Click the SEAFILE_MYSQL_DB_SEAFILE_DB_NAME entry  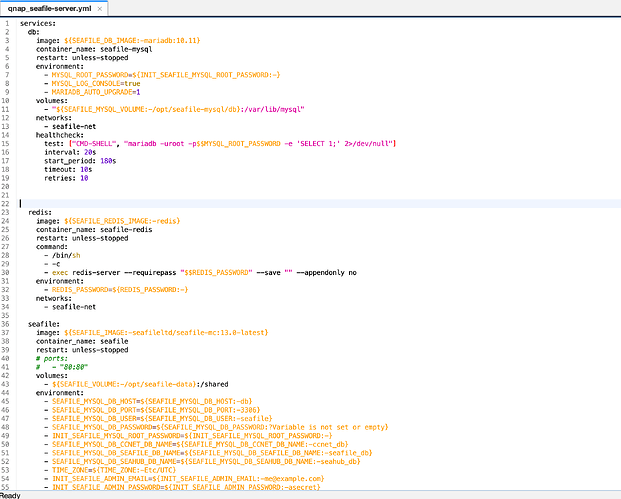click(212, 453)
